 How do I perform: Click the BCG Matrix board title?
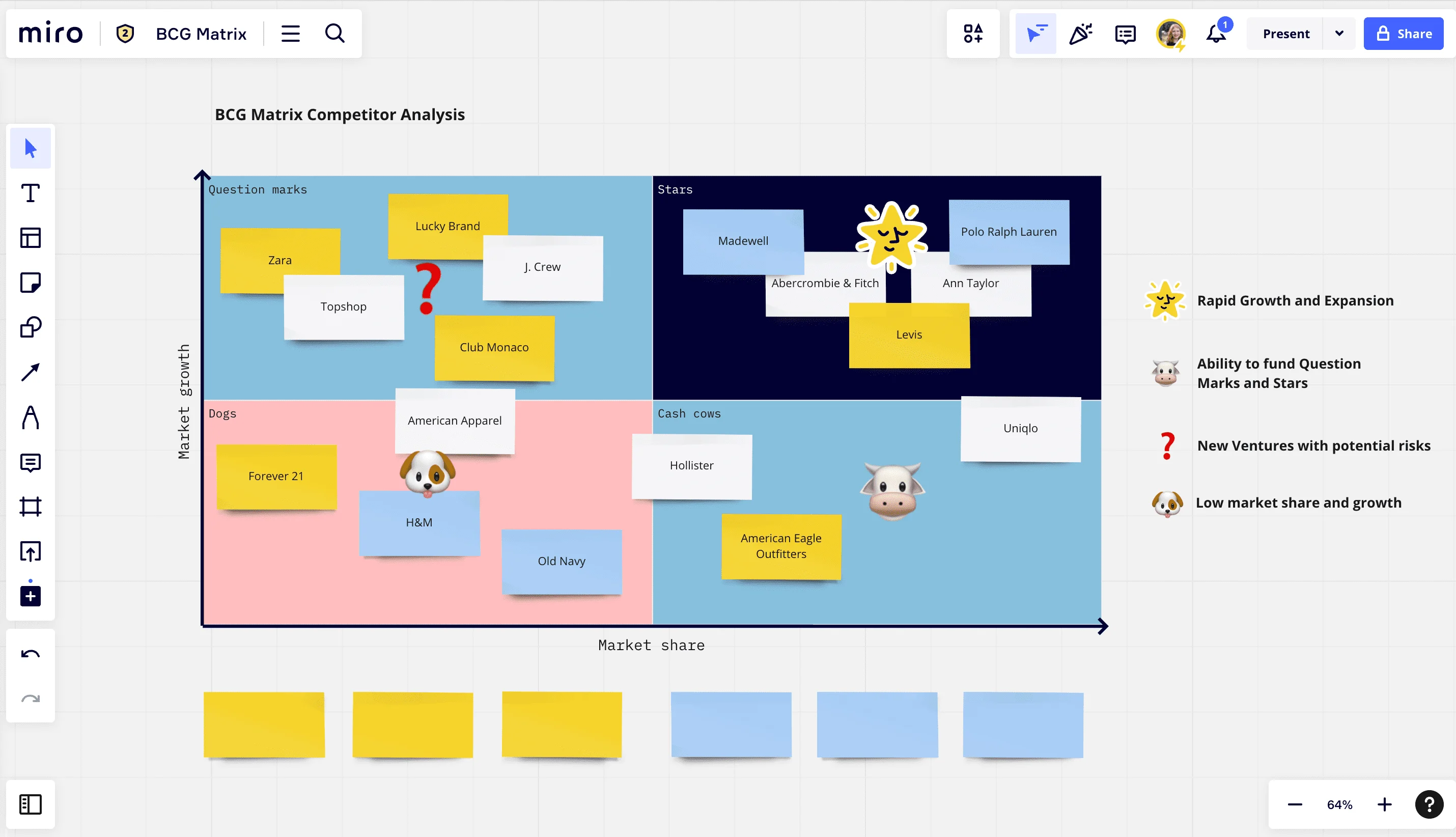(x=201, y=34)
